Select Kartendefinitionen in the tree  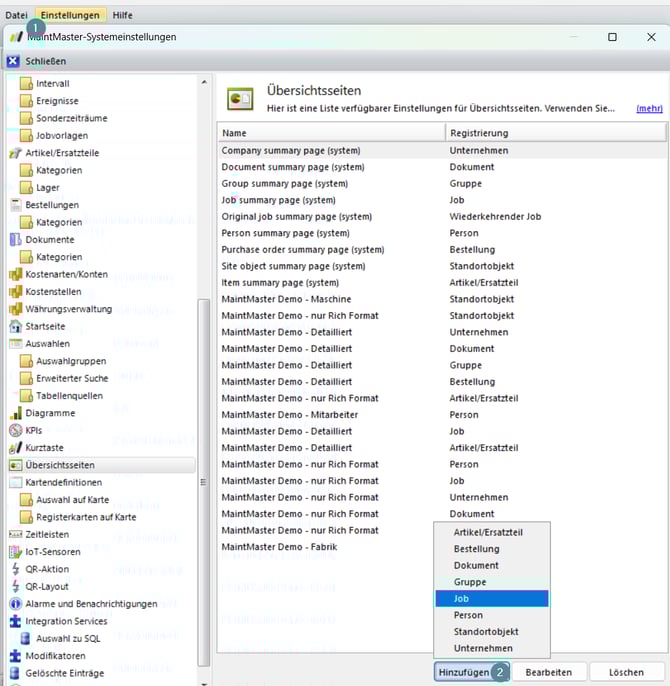click(63, 482)
